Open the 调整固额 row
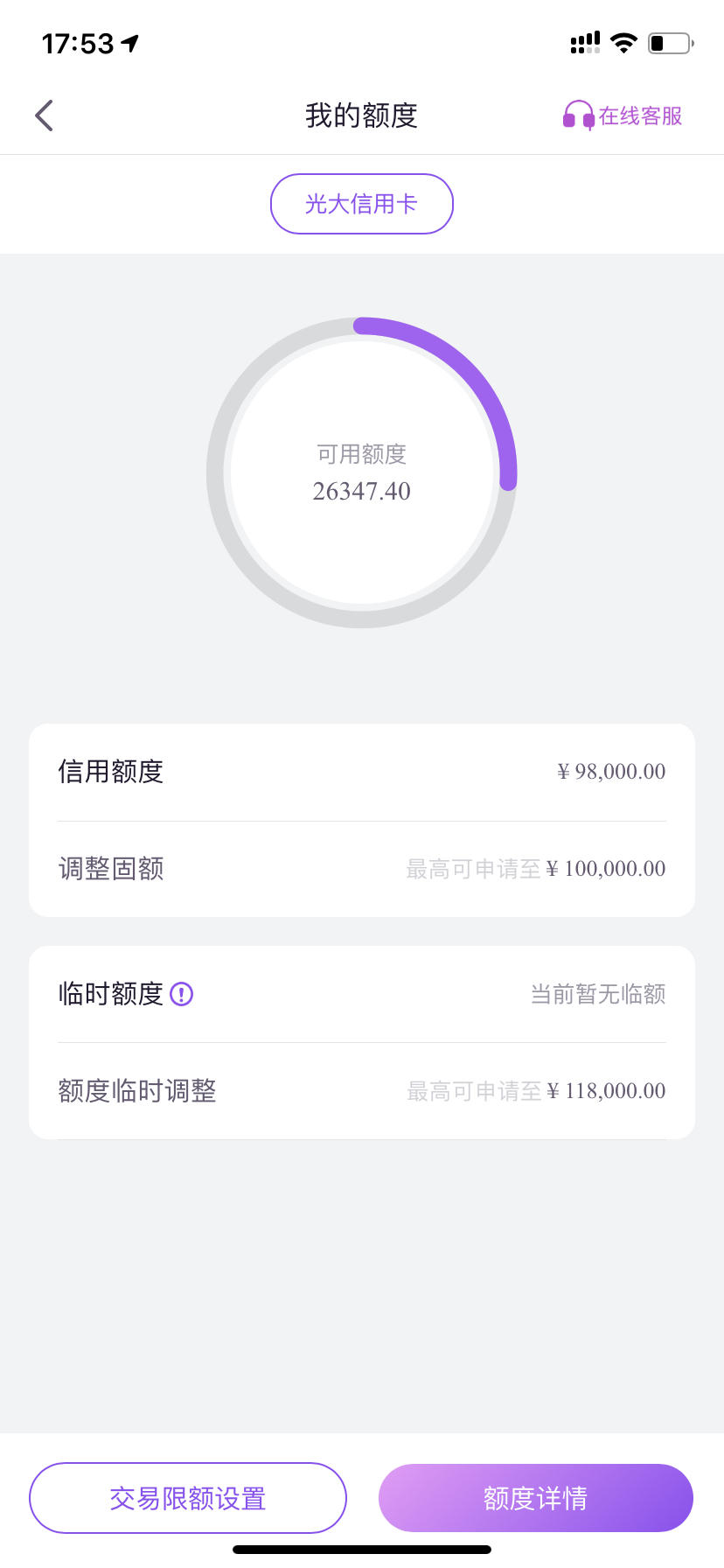Image resolution: width=724 pixels, height=1568 pixels. (362, 869)
